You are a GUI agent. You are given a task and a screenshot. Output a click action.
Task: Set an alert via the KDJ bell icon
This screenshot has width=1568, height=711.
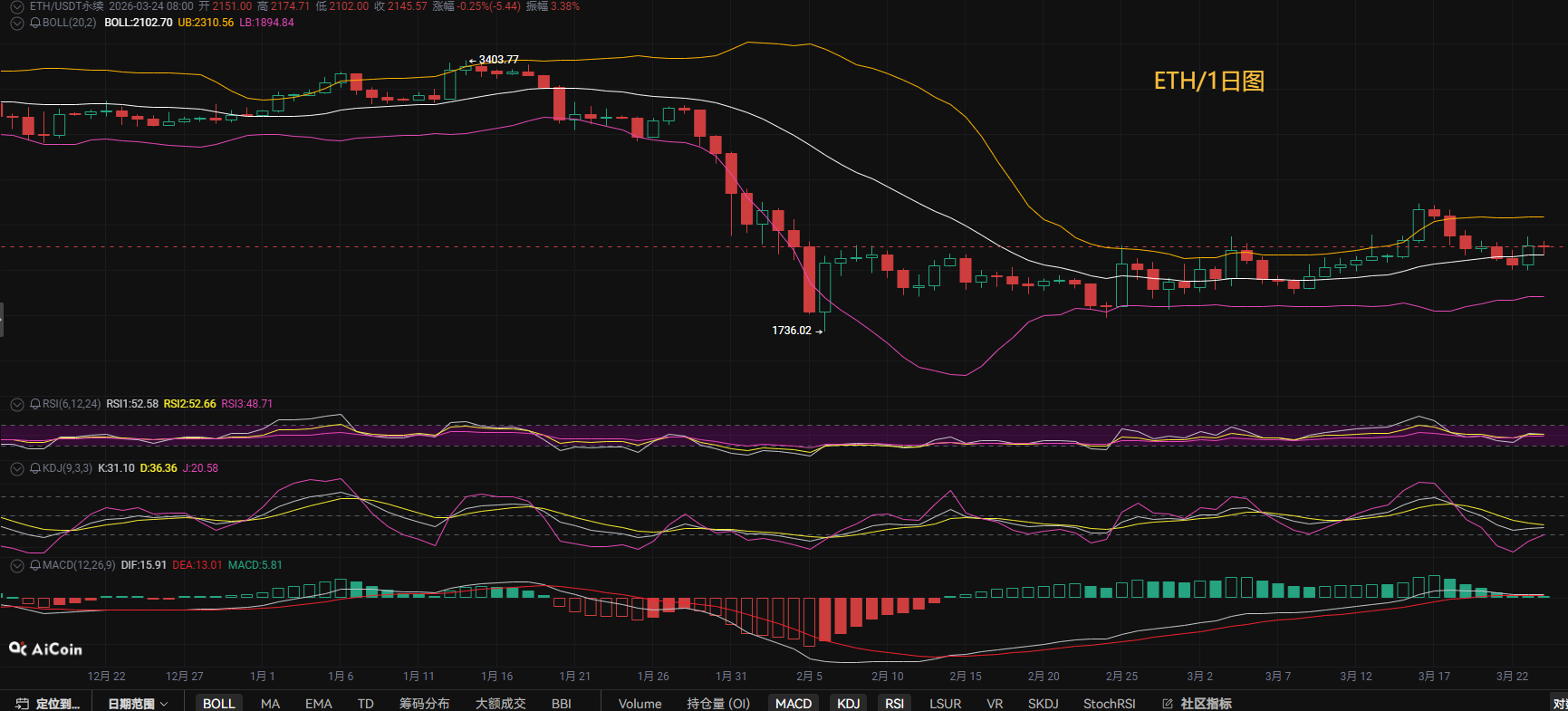(x=35, y=468)
